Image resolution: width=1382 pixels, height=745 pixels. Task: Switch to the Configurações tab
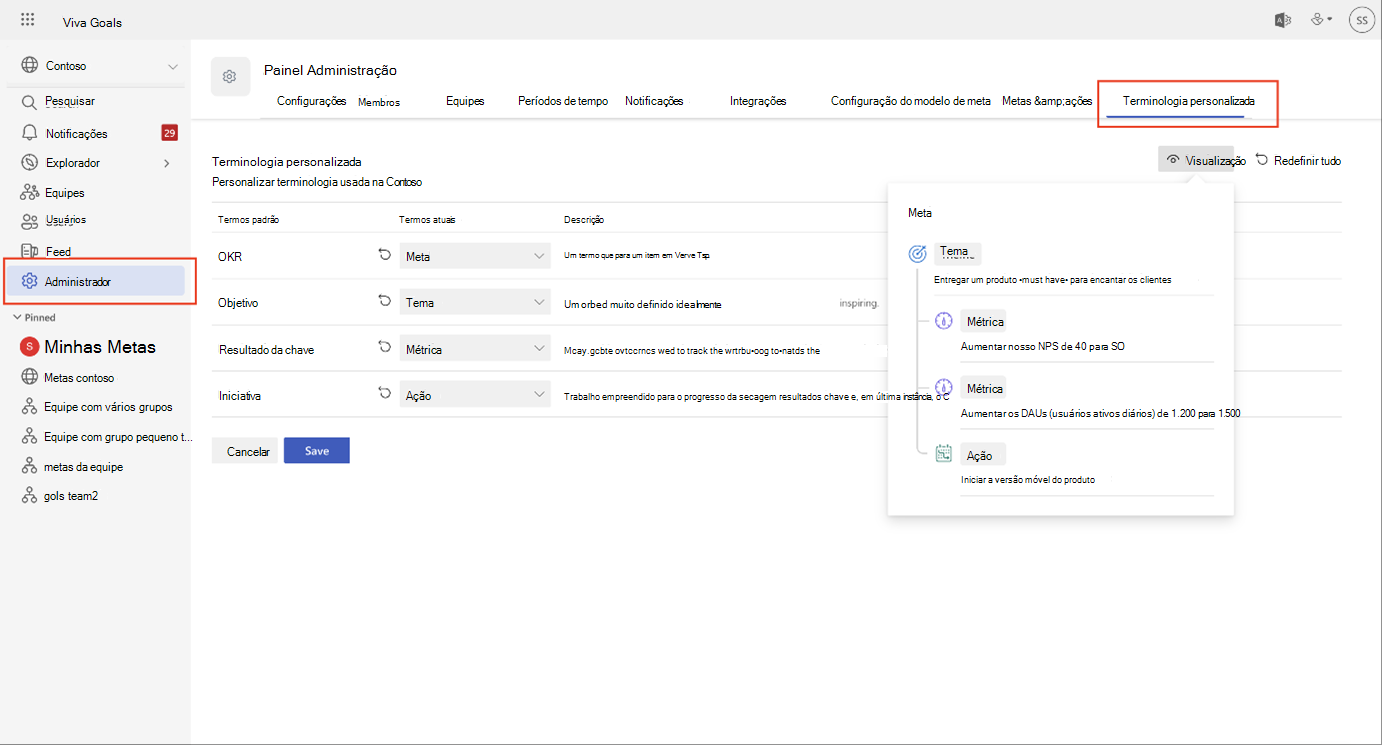[x=311, y=101]
